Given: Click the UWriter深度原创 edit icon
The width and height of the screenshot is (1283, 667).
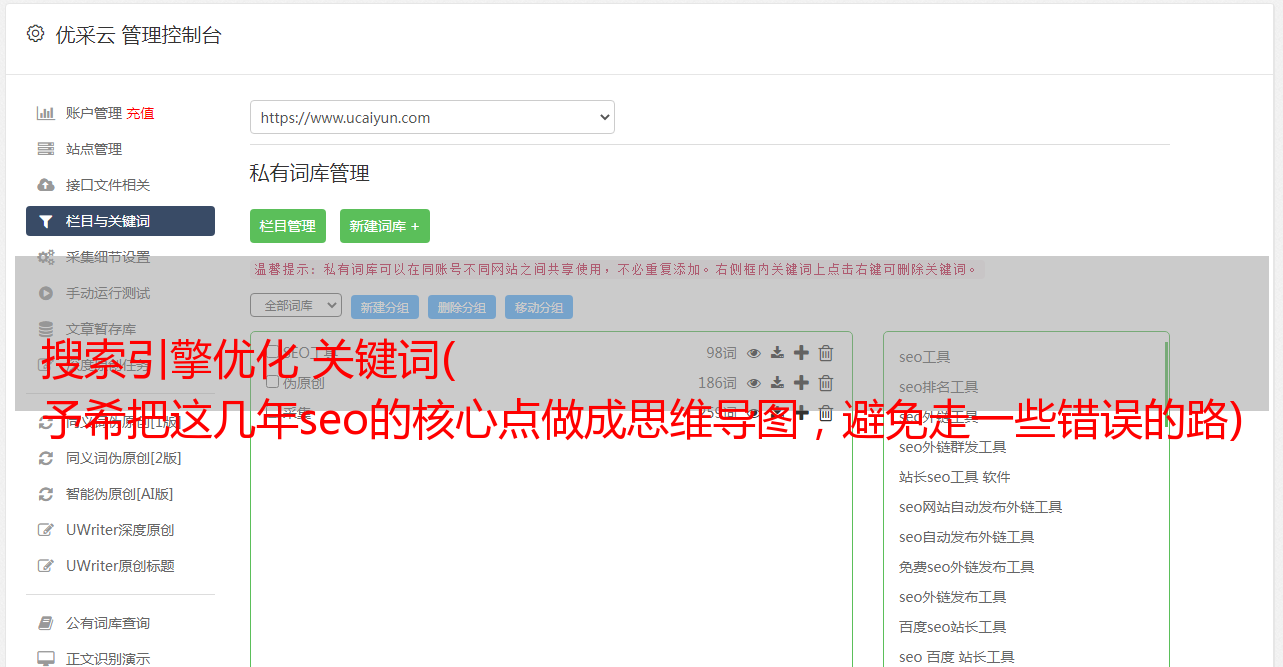Looking at the screenshot, I should click(x=46, y=530).
